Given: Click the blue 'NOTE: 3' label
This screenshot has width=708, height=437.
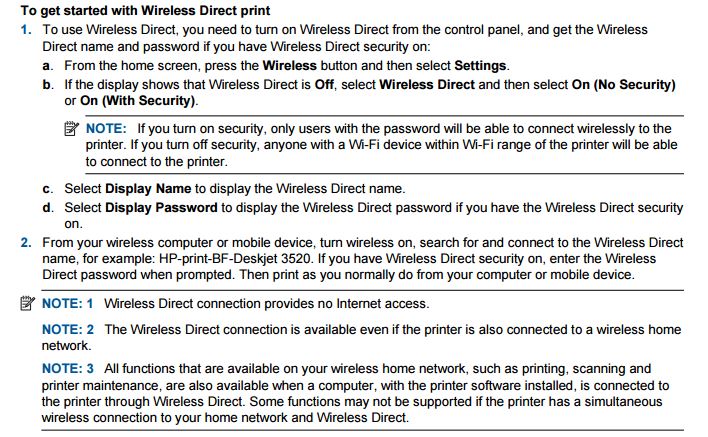Looking at the screenshot, I should tap(68, 368).
